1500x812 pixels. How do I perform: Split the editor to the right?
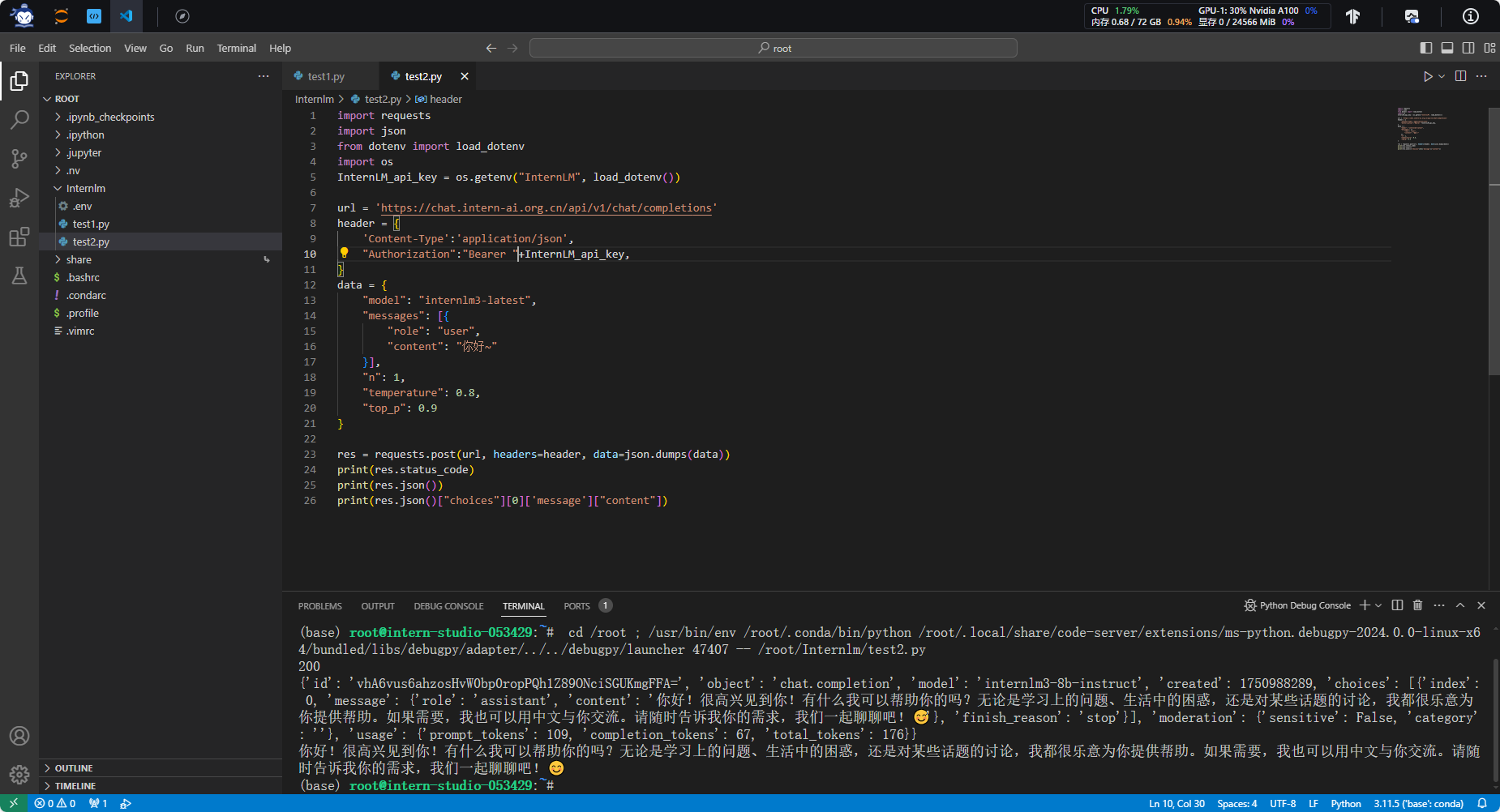[1460, 76]
